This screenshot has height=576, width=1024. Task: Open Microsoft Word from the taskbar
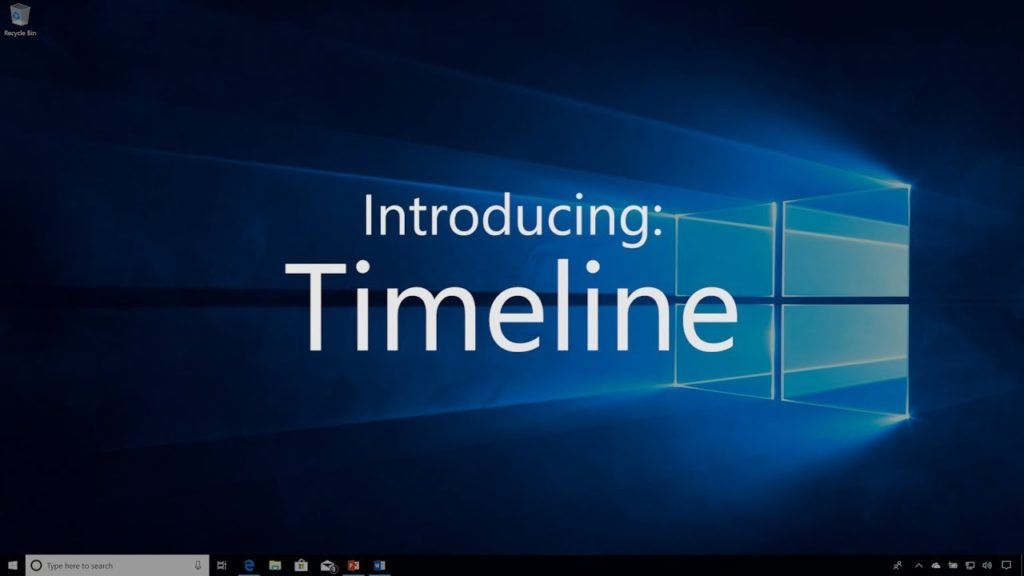click(x=378, y=565)
